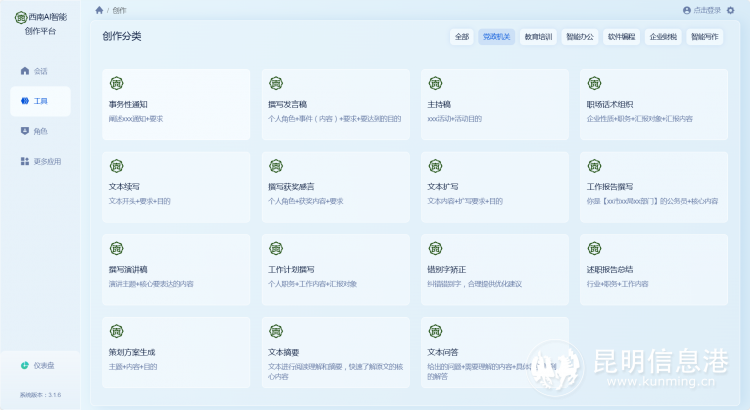Open the 撰写发言稿 tool card

point(335,104)
